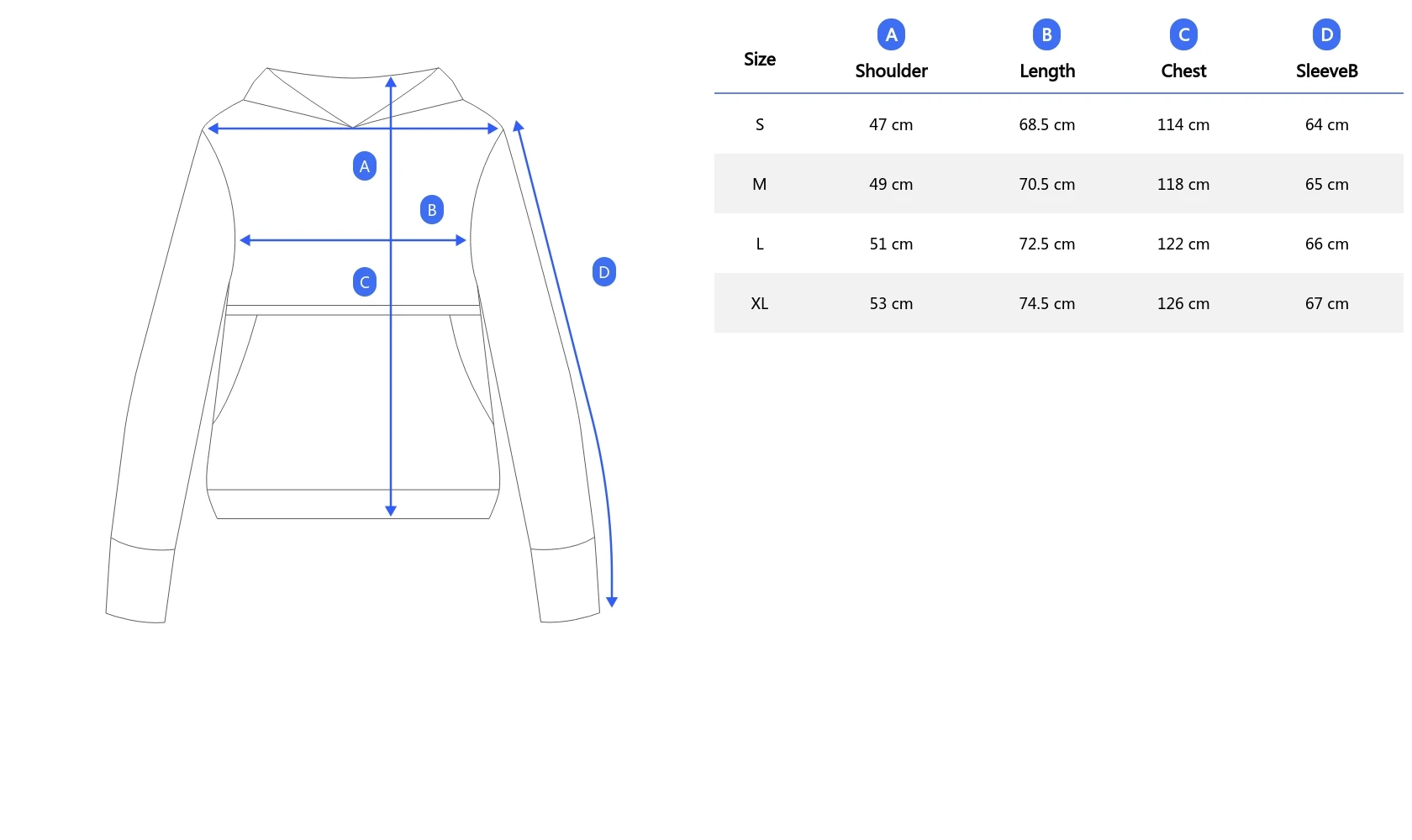Click the C marker on hoodie diagram
This screenshot has width=1412, height=840.
[x=365, y=282]
